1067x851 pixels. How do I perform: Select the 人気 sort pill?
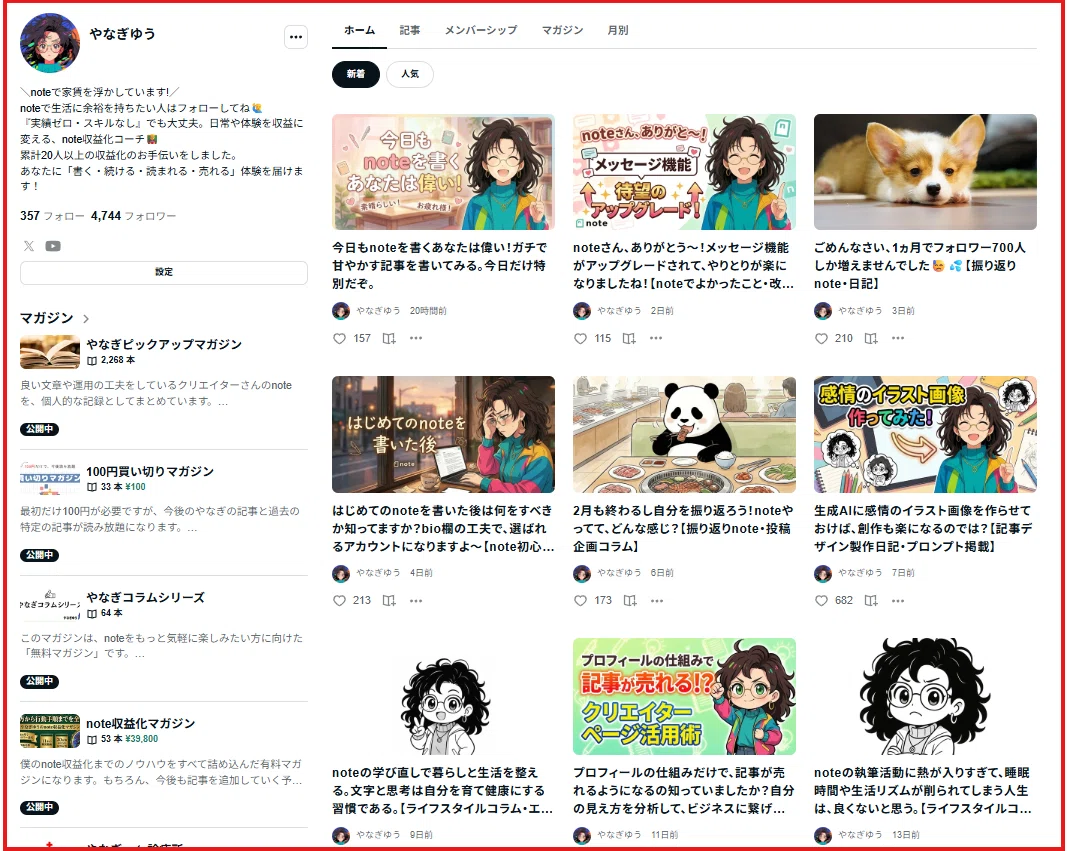pos(410,74)
